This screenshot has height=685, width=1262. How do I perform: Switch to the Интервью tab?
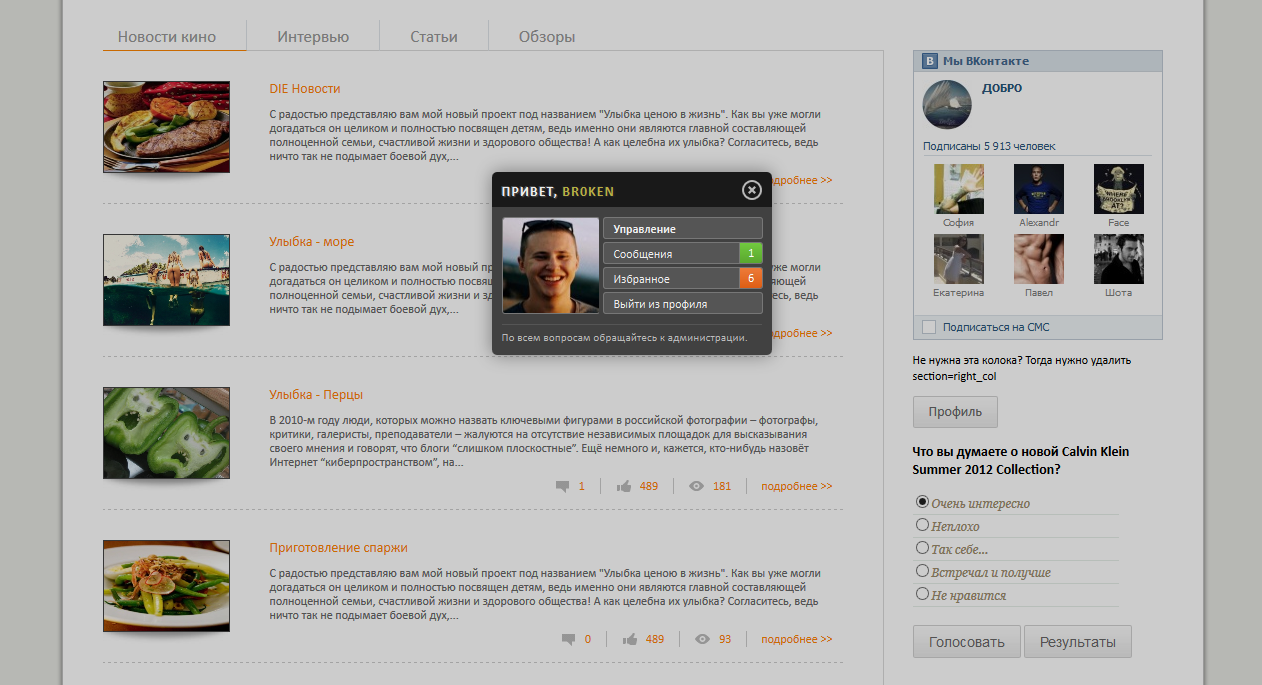313,37
